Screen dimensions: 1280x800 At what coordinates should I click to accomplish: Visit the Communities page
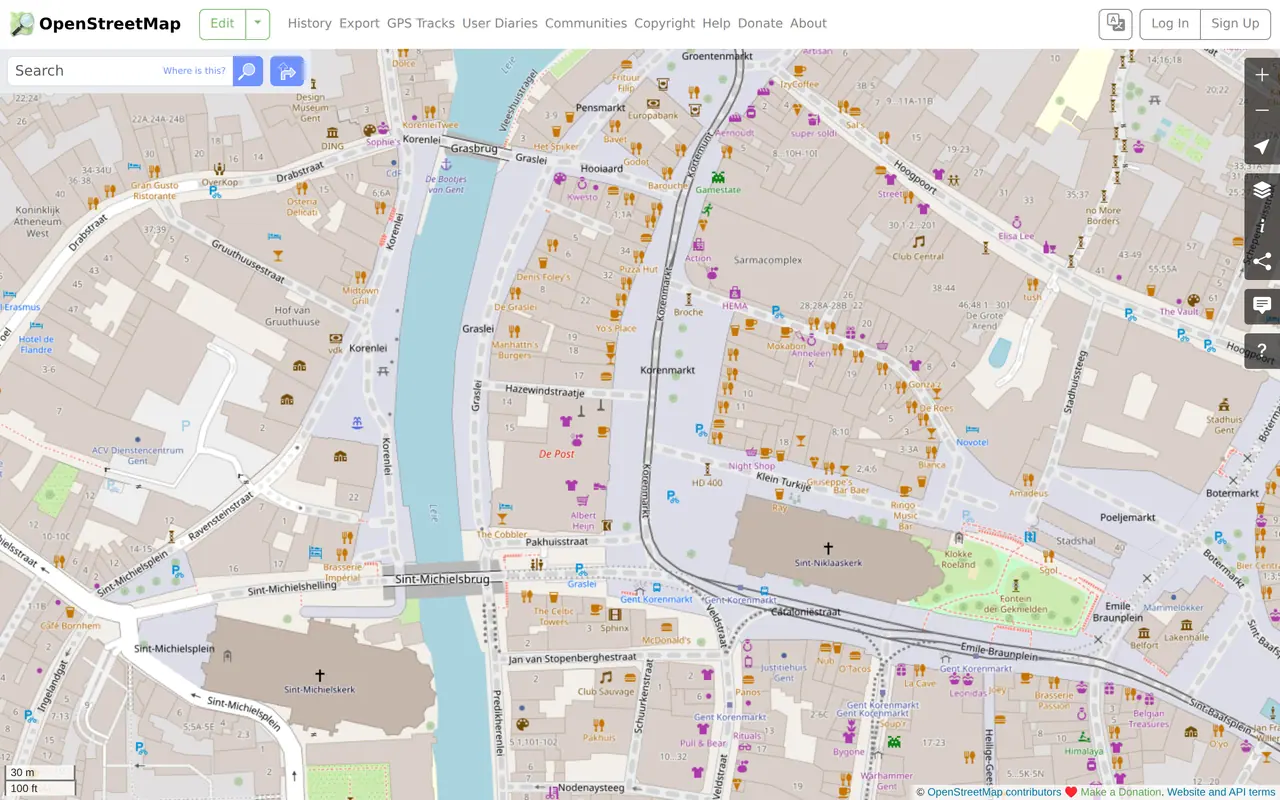click(x=586, y=24)
